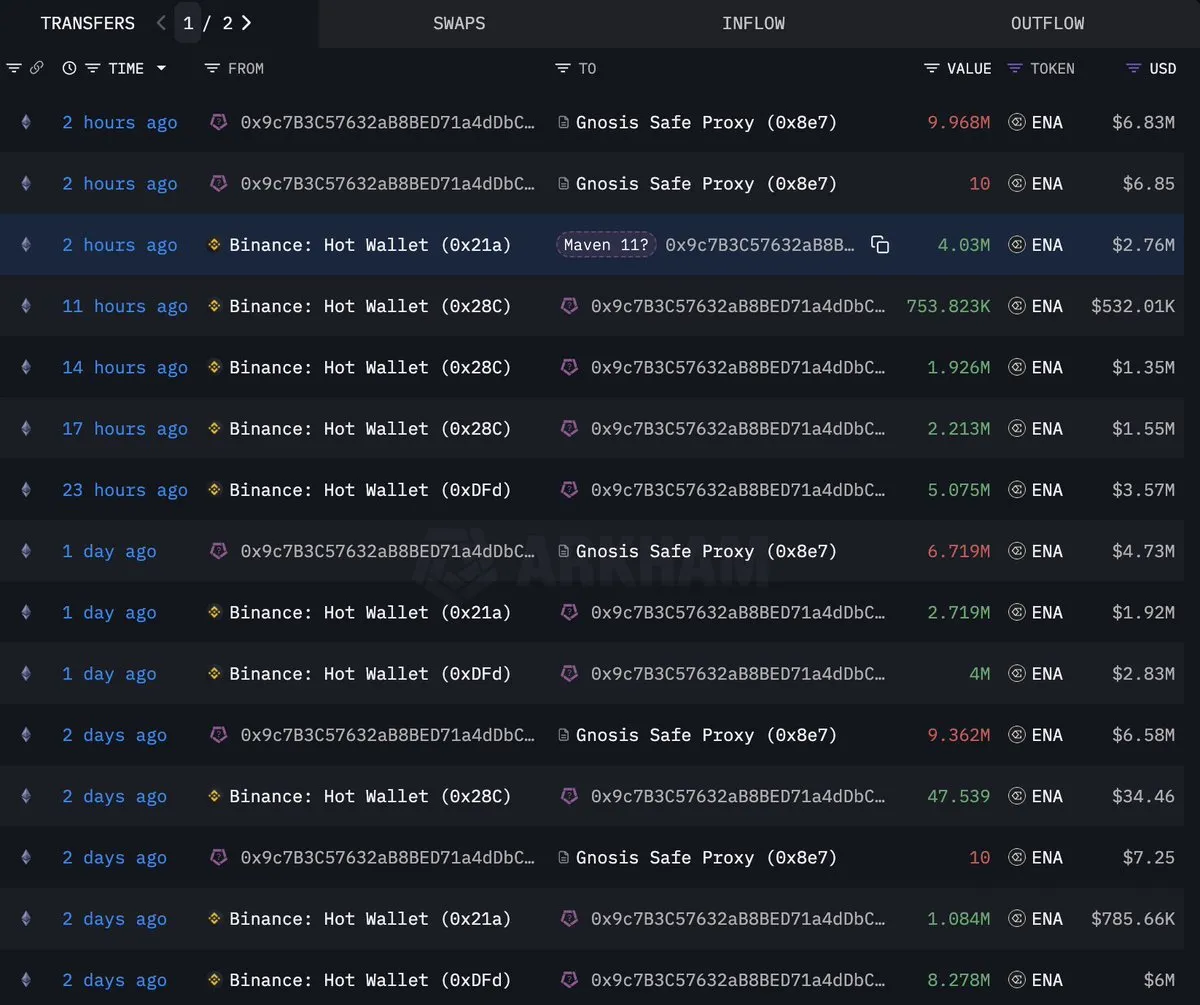Click the ENA token icon in the $7.25 row
This screenshot has height=1005, width=1200.
click(1017, 858)
